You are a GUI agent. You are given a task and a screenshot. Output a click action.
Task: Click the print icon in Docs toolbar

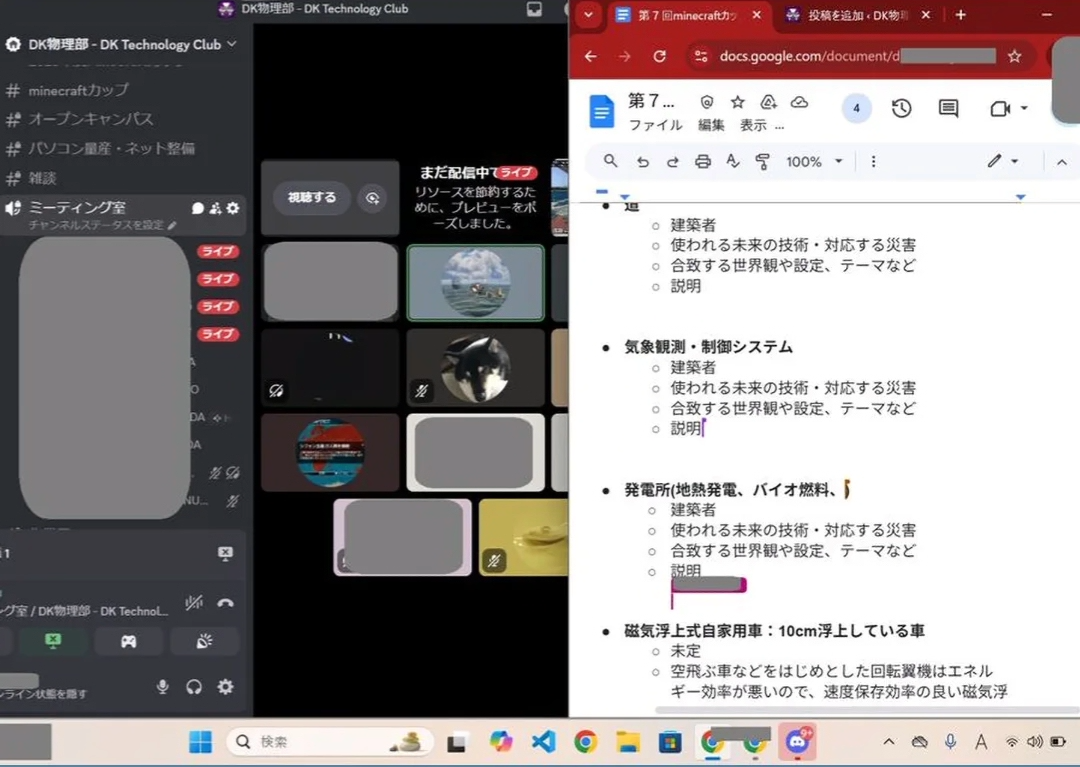pyautogui.click(x=703, y=162)
